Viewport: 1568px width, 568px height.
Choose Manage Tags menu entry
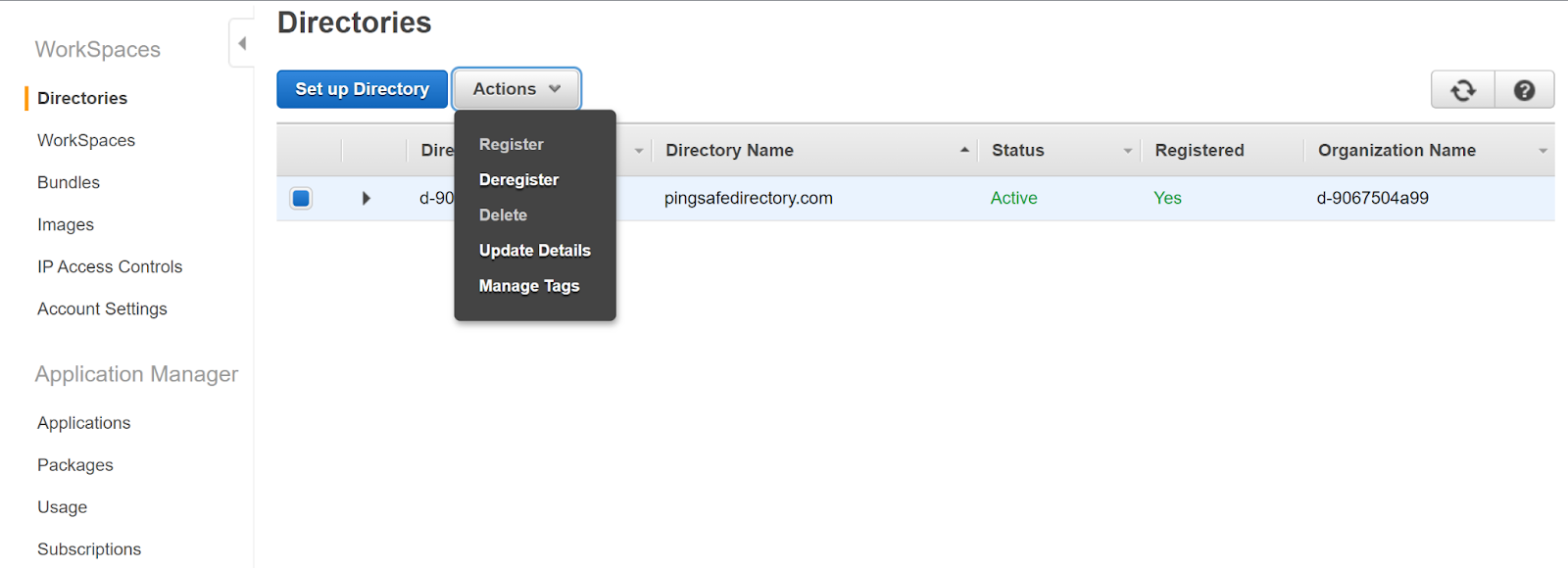pos(529,286)
